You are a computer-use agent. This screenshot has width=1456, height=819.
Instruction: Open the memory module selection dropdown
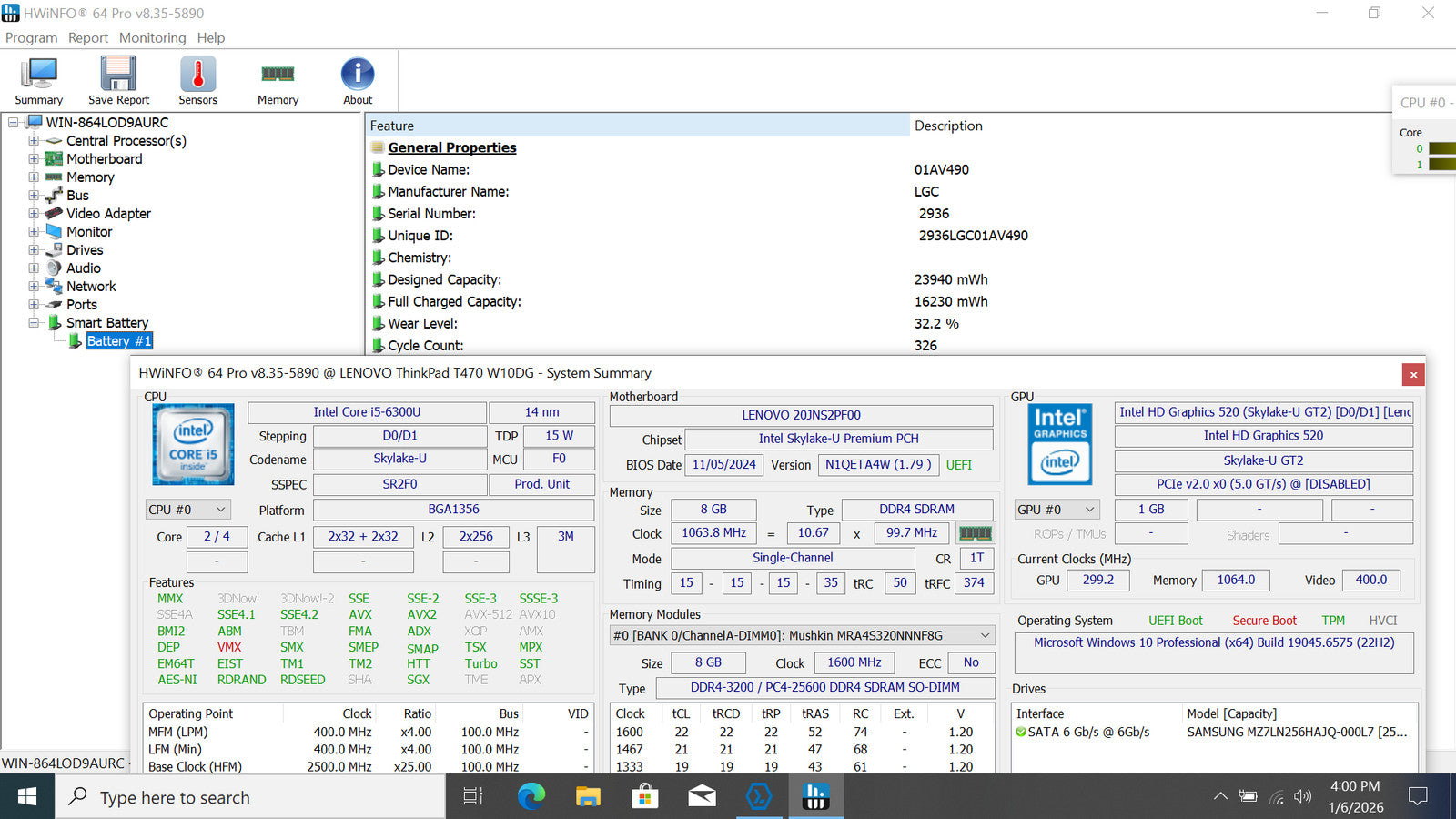pos(802,635)
